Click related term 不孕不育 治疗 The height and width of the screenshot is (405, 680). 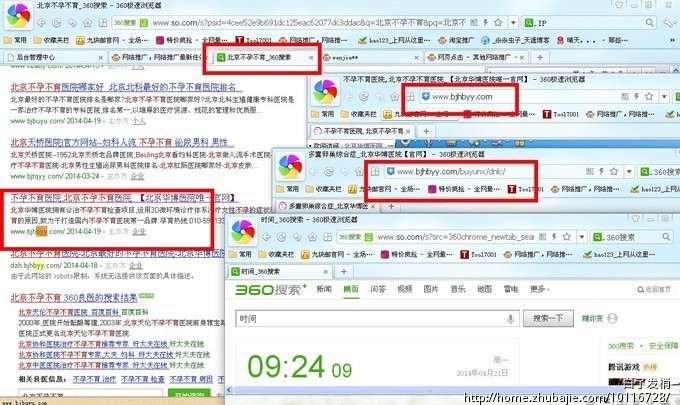click(94, 379)
